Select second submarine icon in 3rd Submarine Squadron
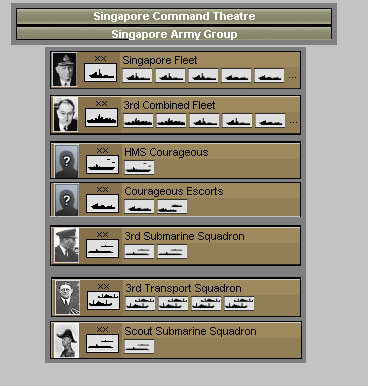Screen dimensions: 368x386 tap(172, 252)
